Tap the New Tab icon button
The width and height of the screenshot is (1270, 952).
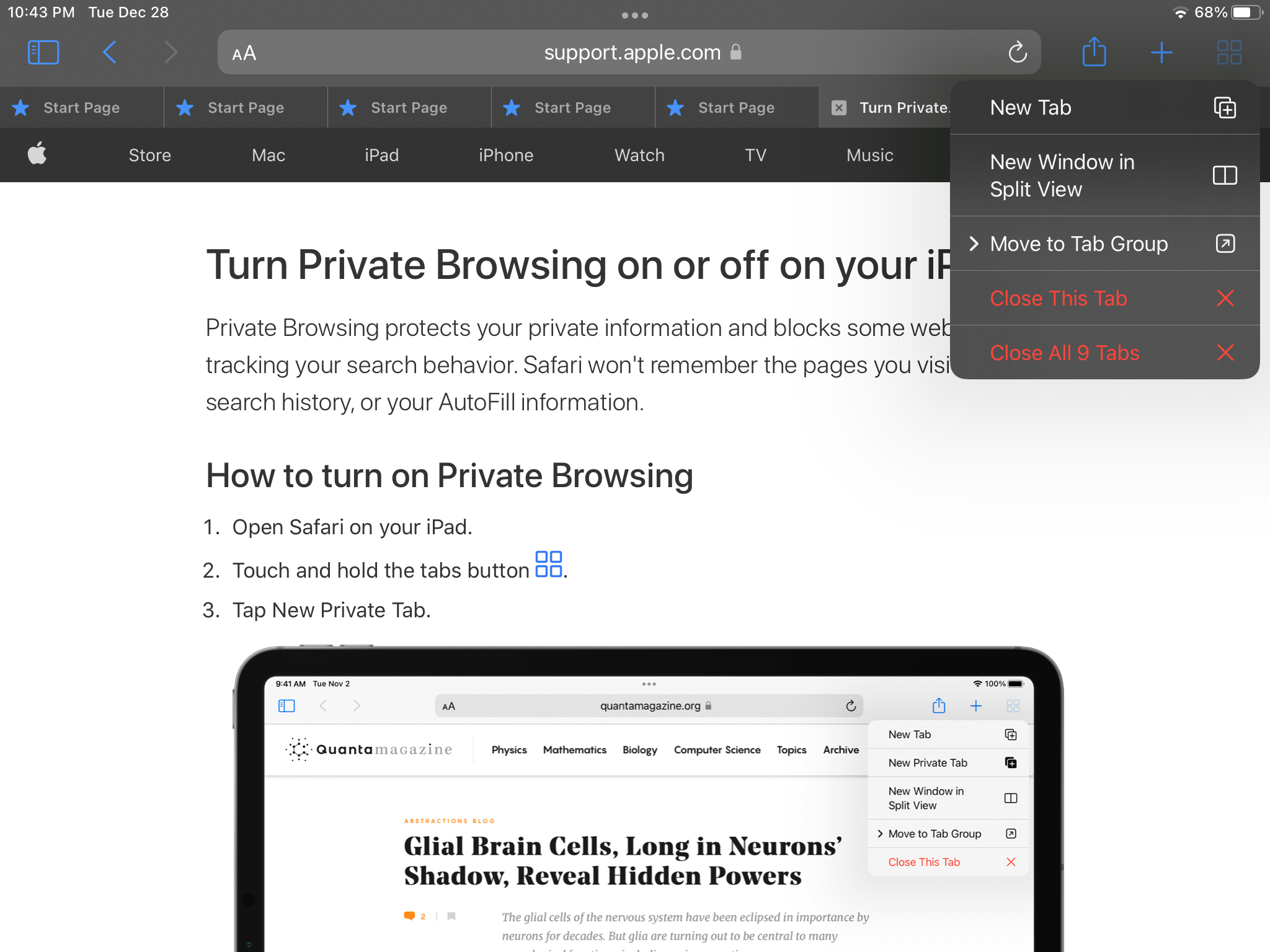coord(1223,107)
